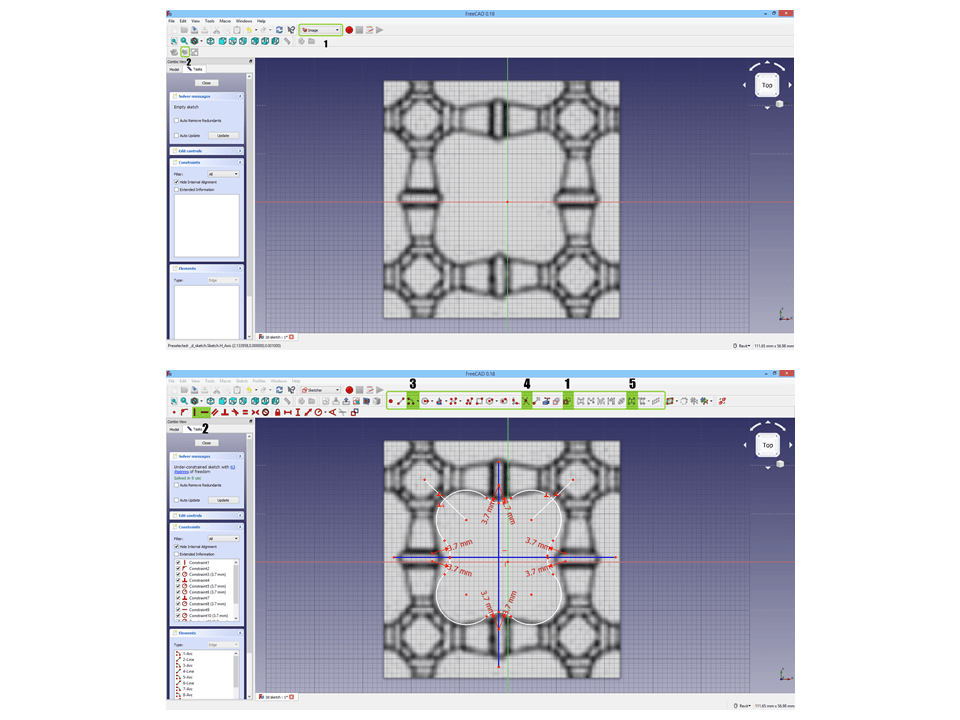
Task: Select the Create line tool in Sketcher window
Action: coord(400,401)
